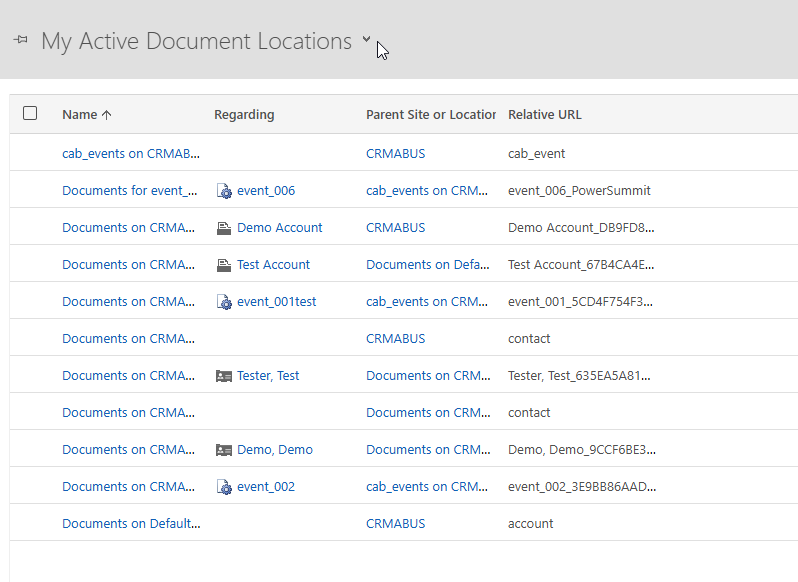This screenshot has height=582, width=798.
Task: Select the Test Account_67B4CA4E... URL cell
Action: 581,265
